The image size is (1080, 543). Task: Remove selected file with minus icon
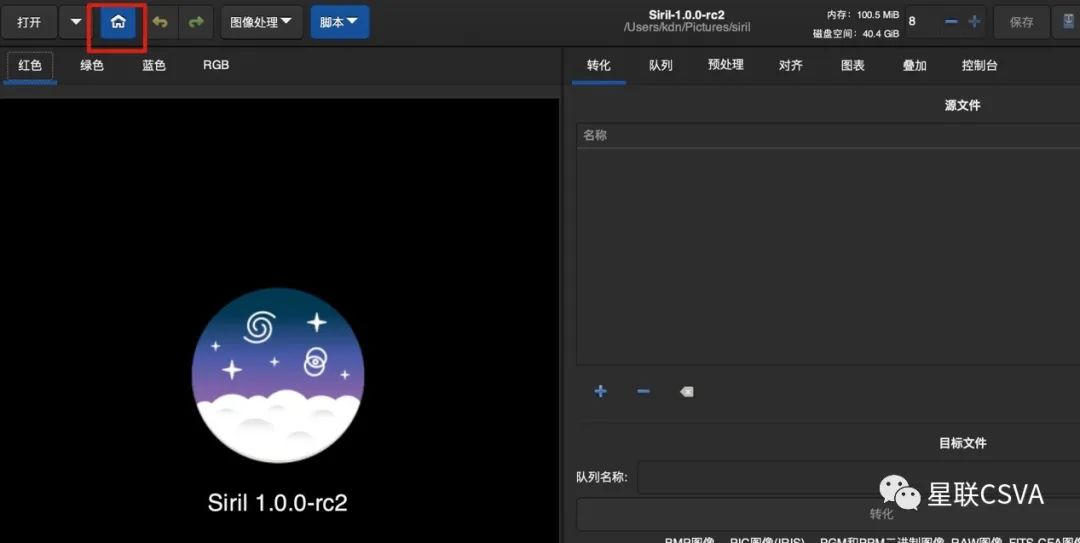coord(643,391)
